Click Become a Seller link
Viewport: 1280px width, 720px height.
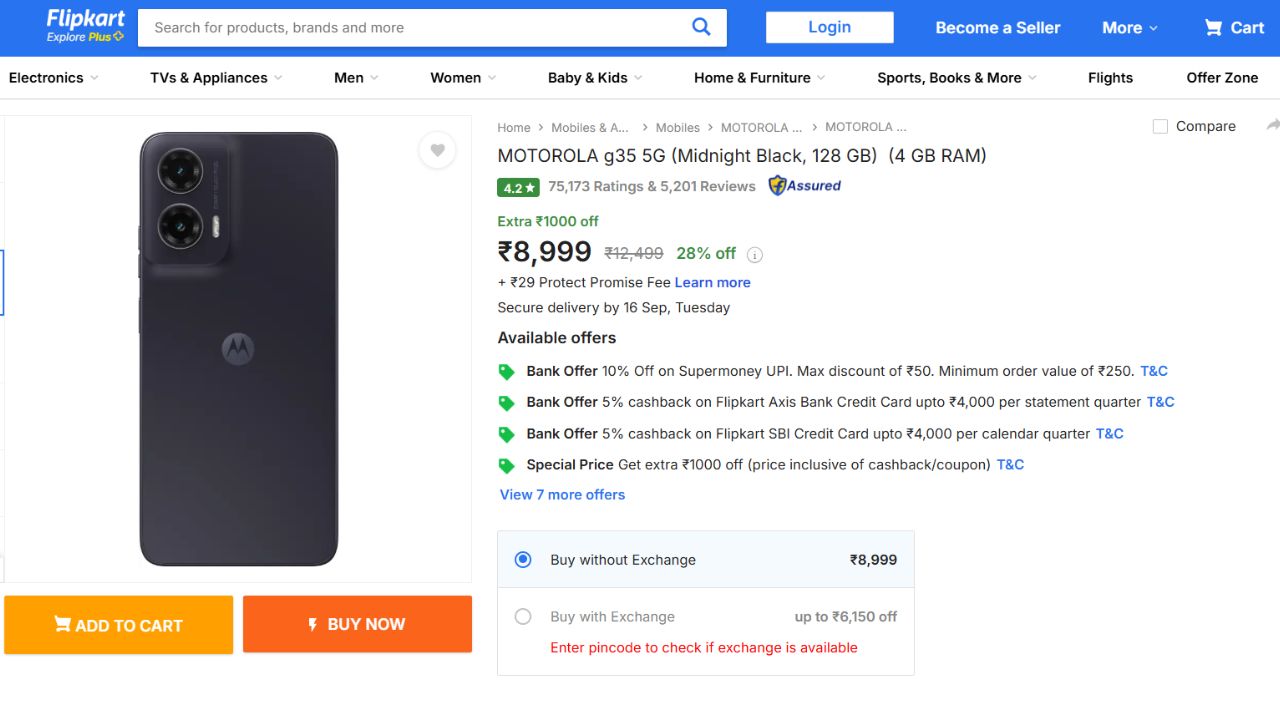click(x=997, y=28)
